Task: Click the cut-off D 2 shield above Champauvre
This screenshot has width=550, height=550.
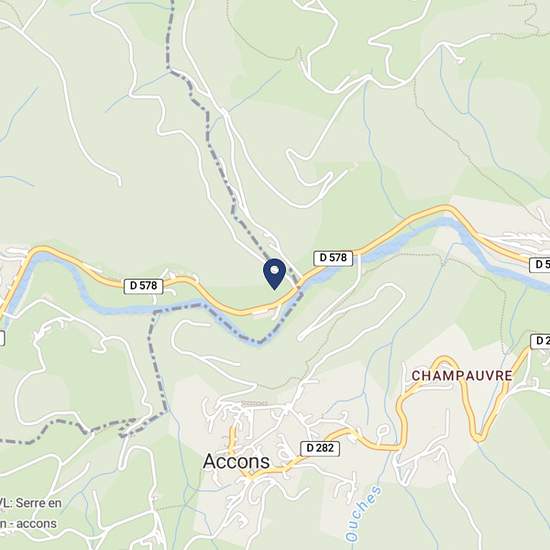Action: pyautogui.click(x=540, y=341)
